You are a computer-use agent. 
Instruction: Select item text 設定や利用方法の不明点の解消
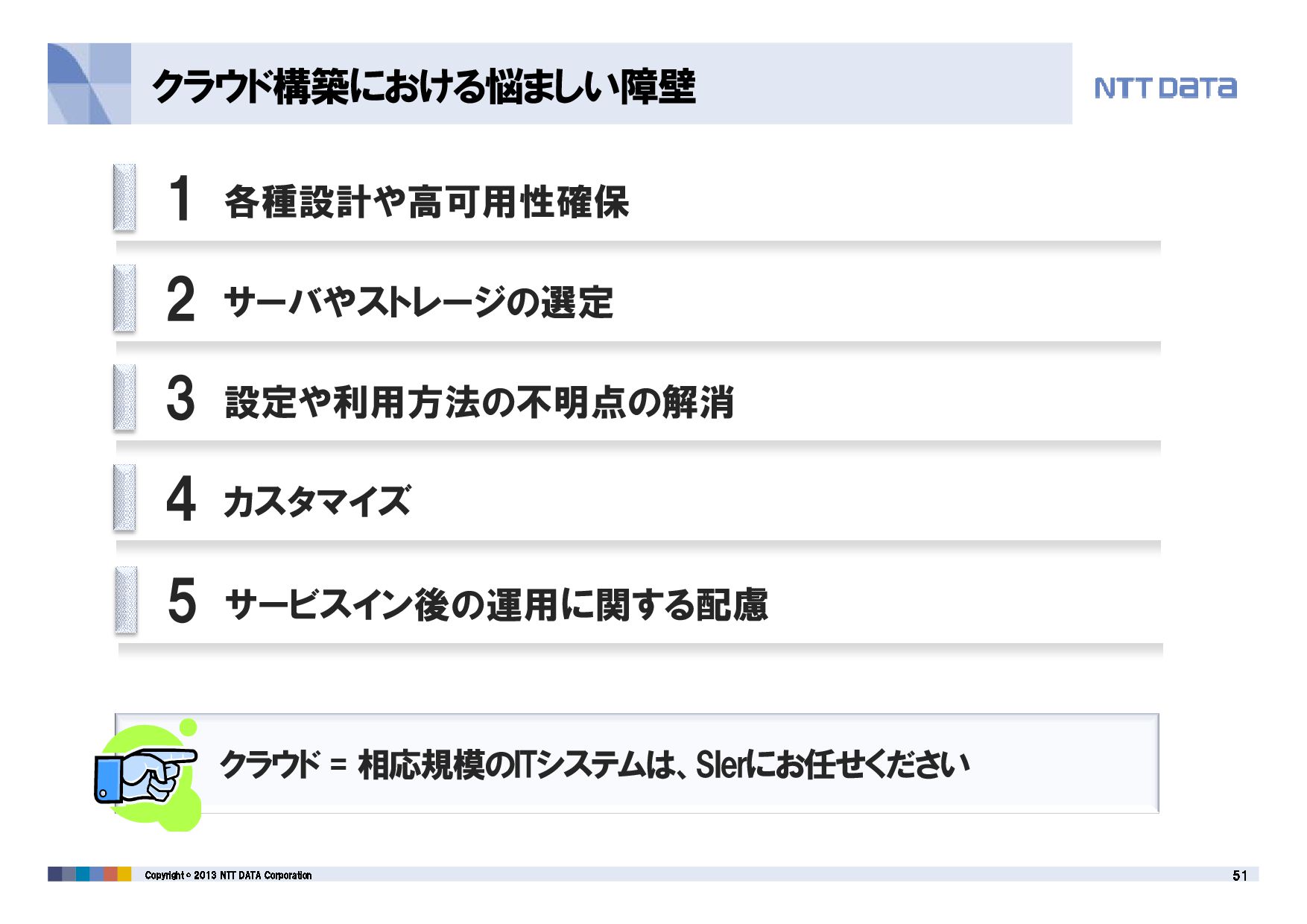pyautogui.click(x=479, y=402)
